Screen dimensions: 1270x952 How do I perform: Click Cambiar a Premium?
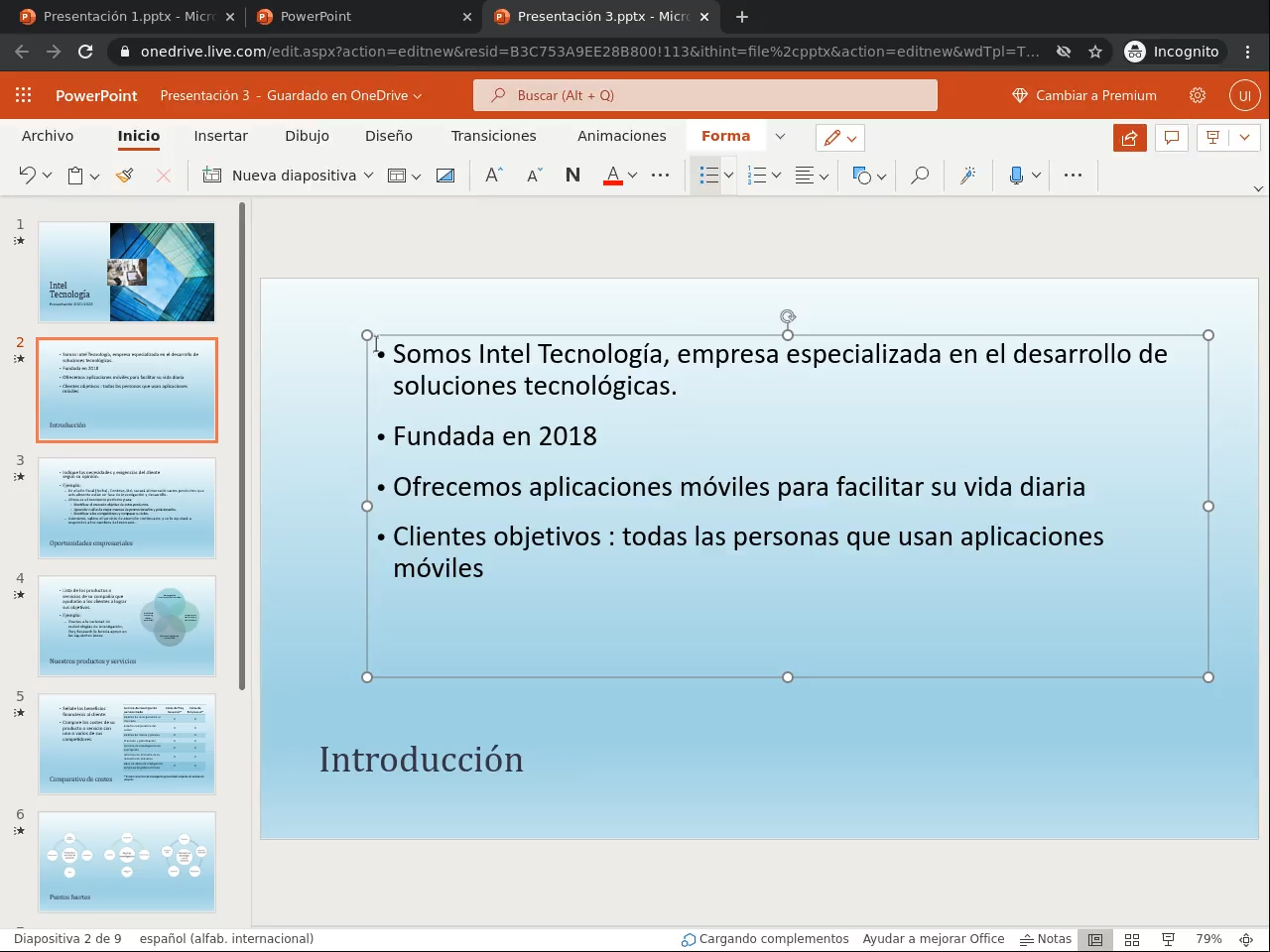point(1084,95)
